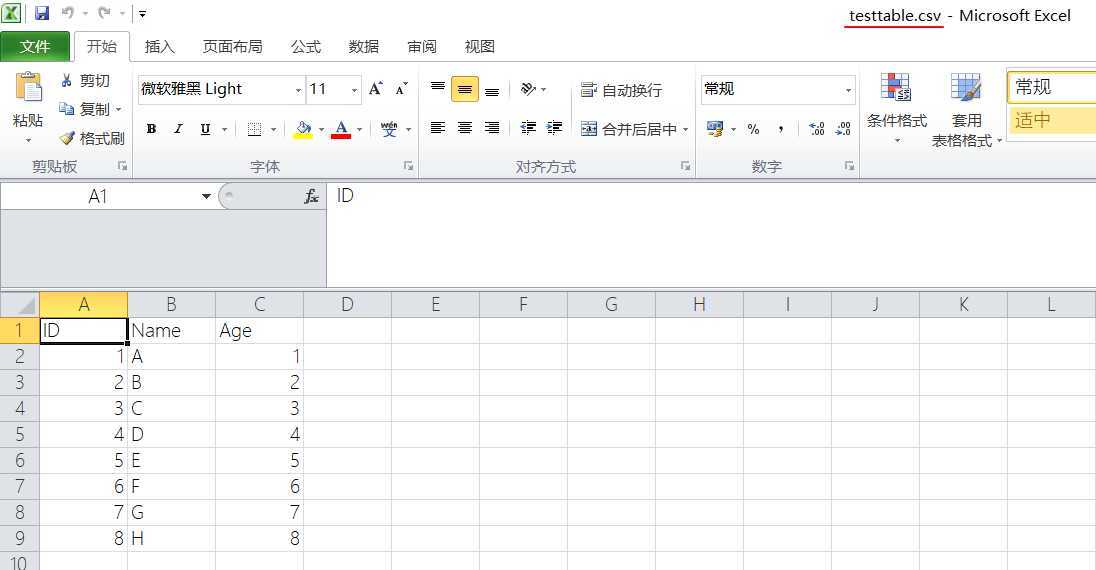Image resolution: width=1096 pixels, height=570 pixels.
Task: Open the Customize Quick Access Toolbar arrow
Action: (142, 13)
